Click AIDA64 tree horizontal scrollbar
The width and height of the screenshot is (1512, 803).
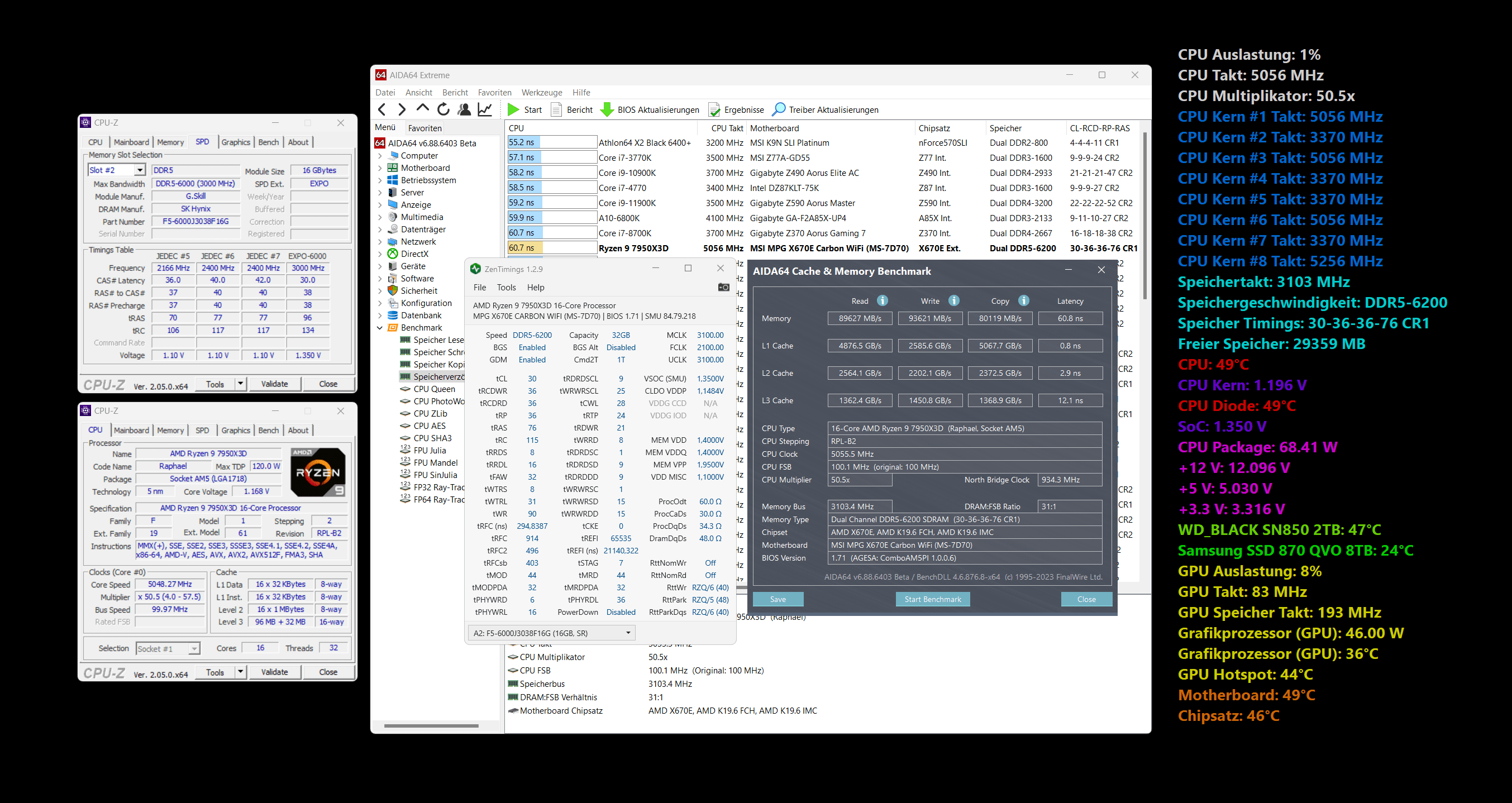coord(431,726)
